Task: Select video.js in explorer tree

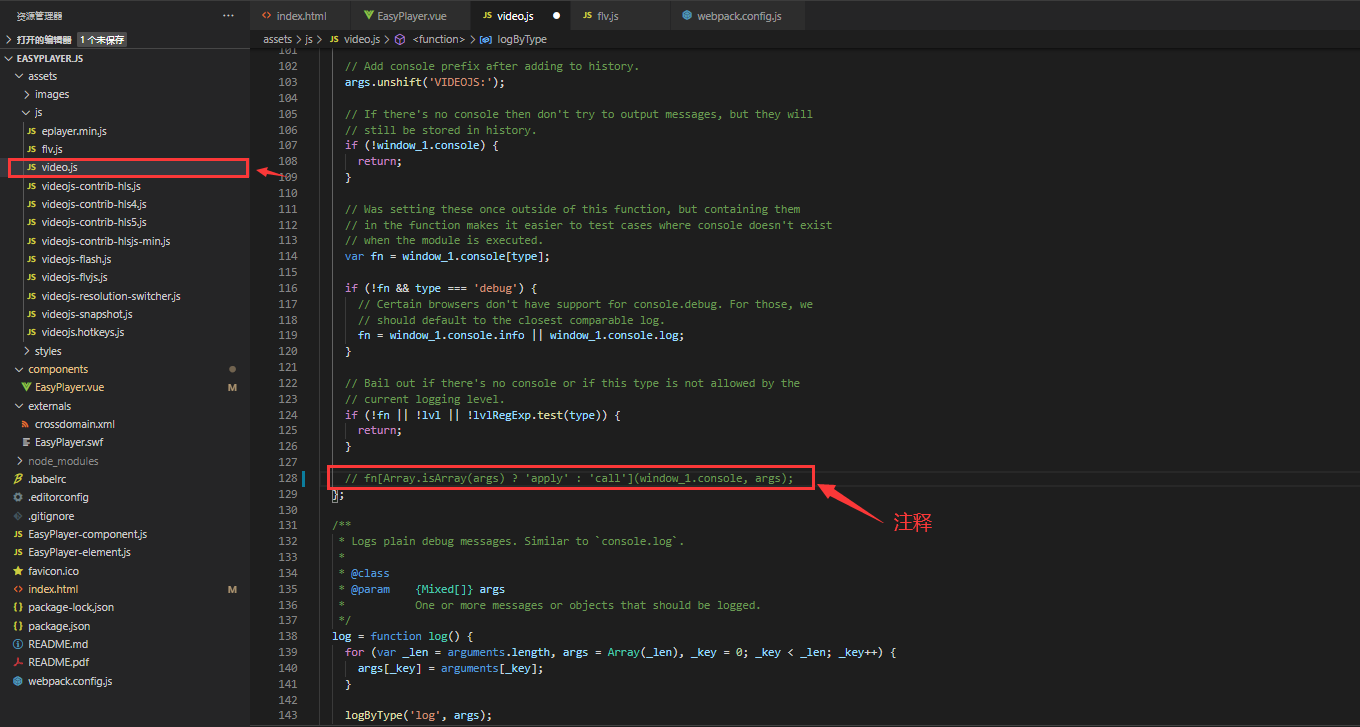Action: coord(59,167)
